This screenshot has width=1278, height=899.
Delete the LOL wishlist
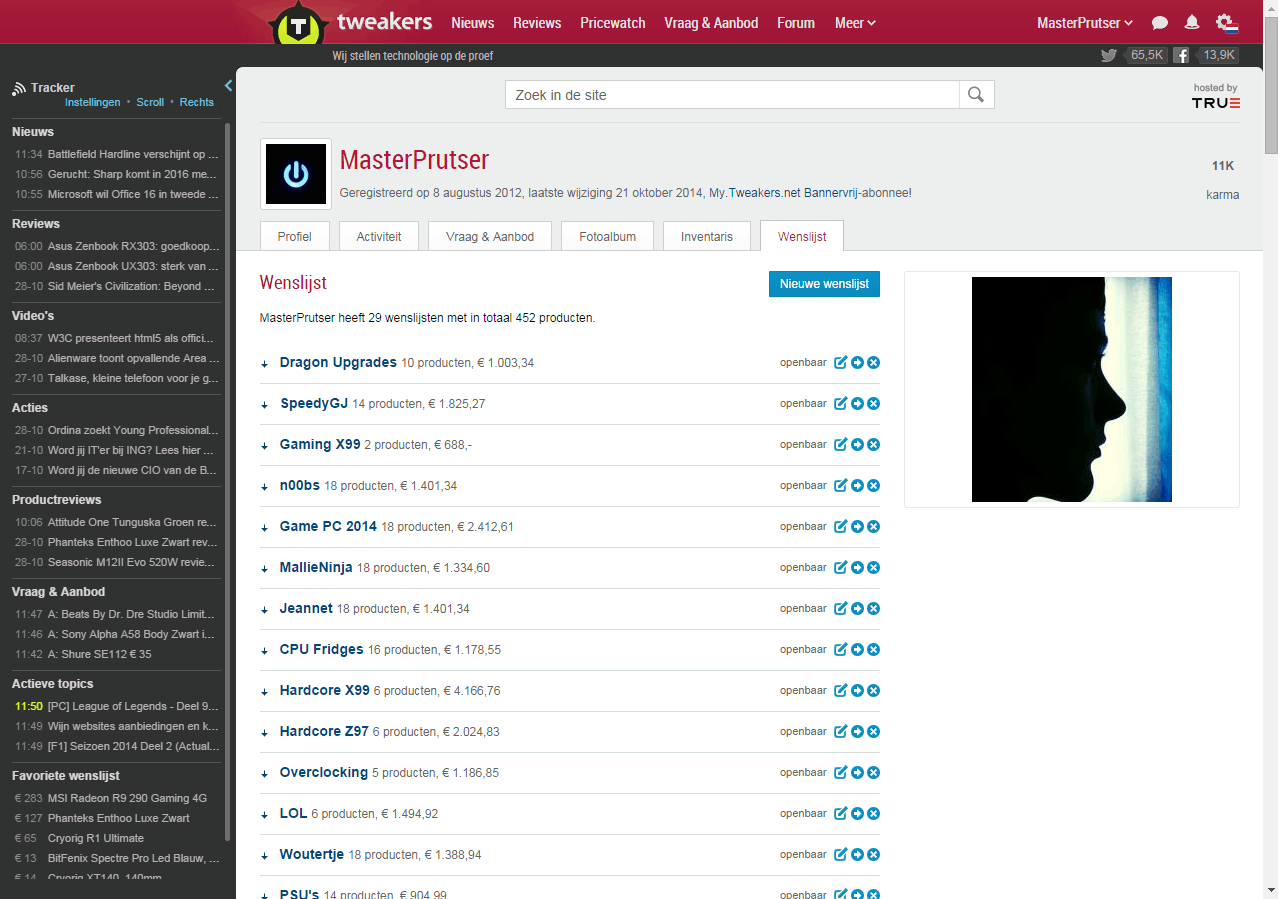coord(873,813)
